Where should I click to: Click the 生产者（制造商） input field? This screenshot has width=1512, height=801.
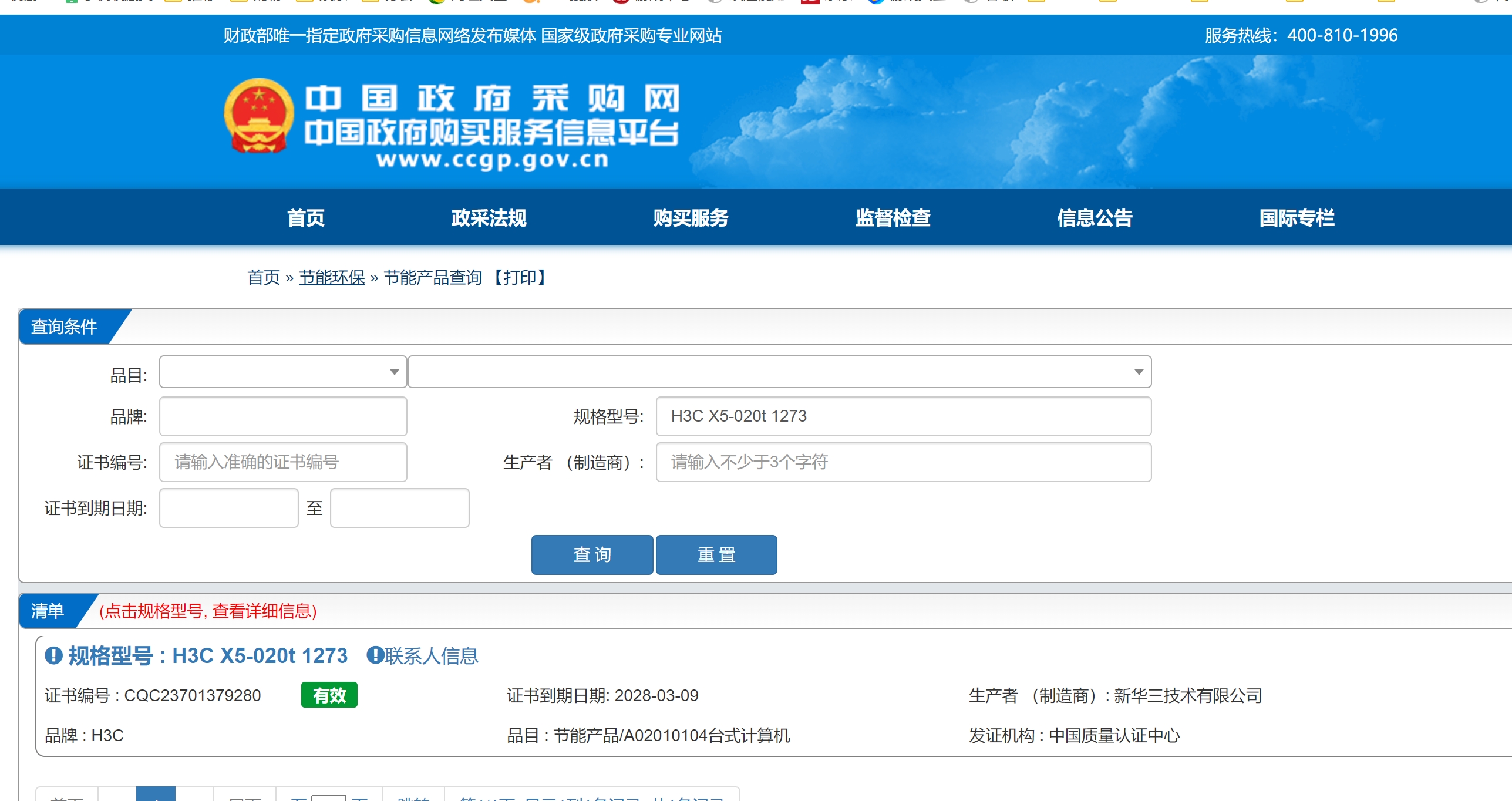click(x=903, y=462)
